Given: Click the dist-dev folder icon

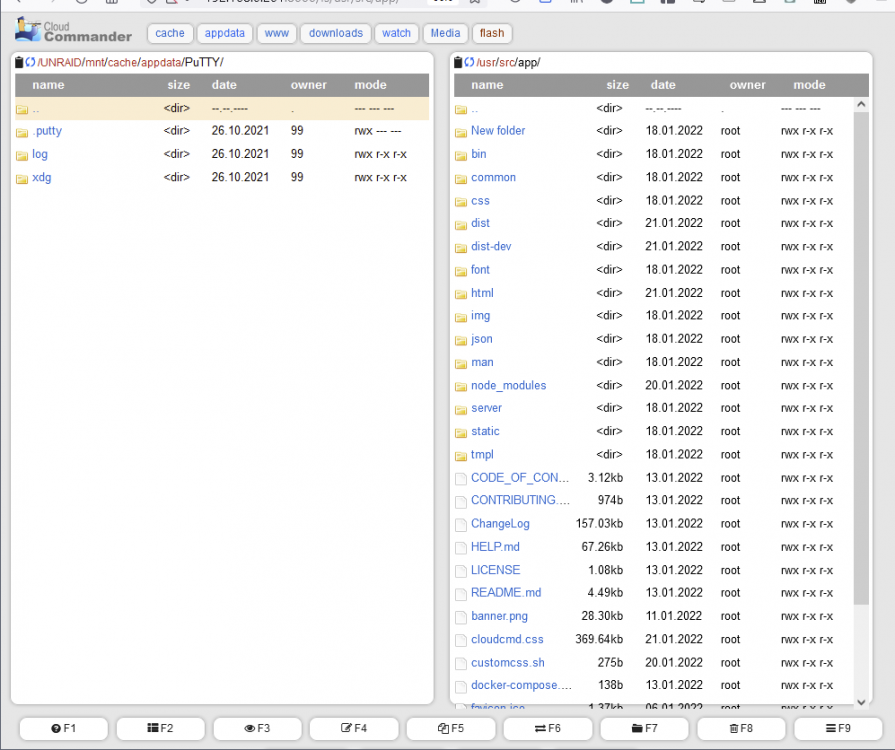Looking at the screenshot, I should 461,248.
